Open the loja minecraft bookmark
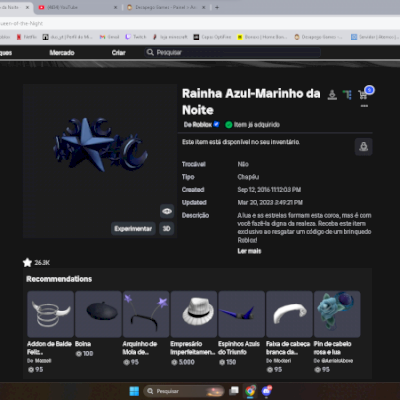This screenshot has width=400, height=400. (170, 37)
